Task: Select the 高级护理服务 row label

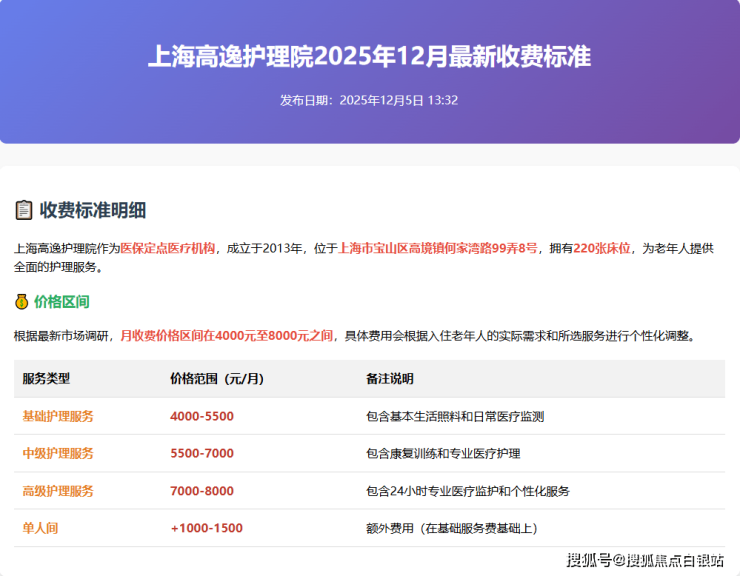Action: point(58,491)
